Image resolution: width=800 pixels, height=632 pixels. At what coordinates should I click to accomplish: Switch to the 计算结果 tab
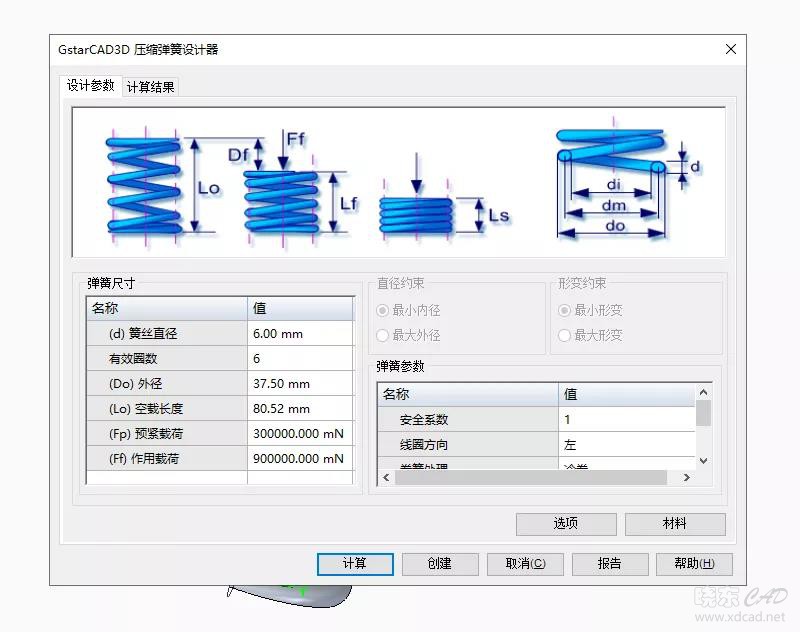(x=150, y=87)
